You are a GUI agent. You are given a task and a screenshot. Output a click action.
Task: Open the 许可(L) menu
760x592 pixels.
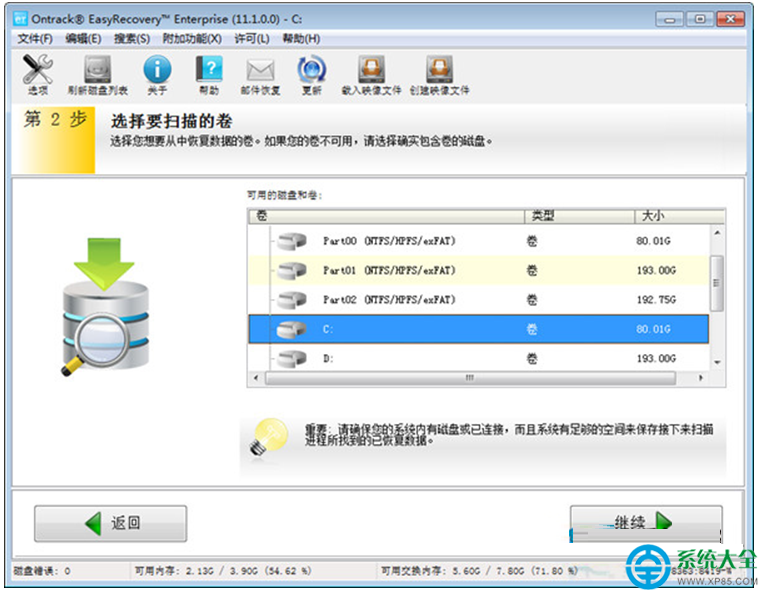pos(252,39)
